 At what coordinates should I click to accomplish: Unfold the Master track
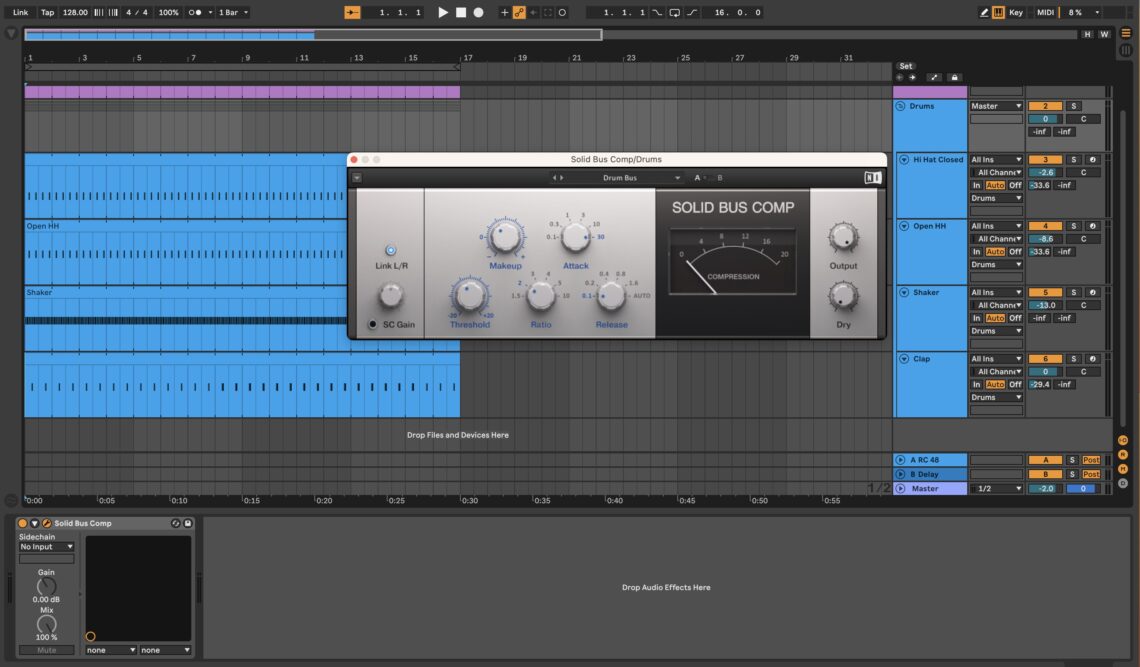pos(900,489)
